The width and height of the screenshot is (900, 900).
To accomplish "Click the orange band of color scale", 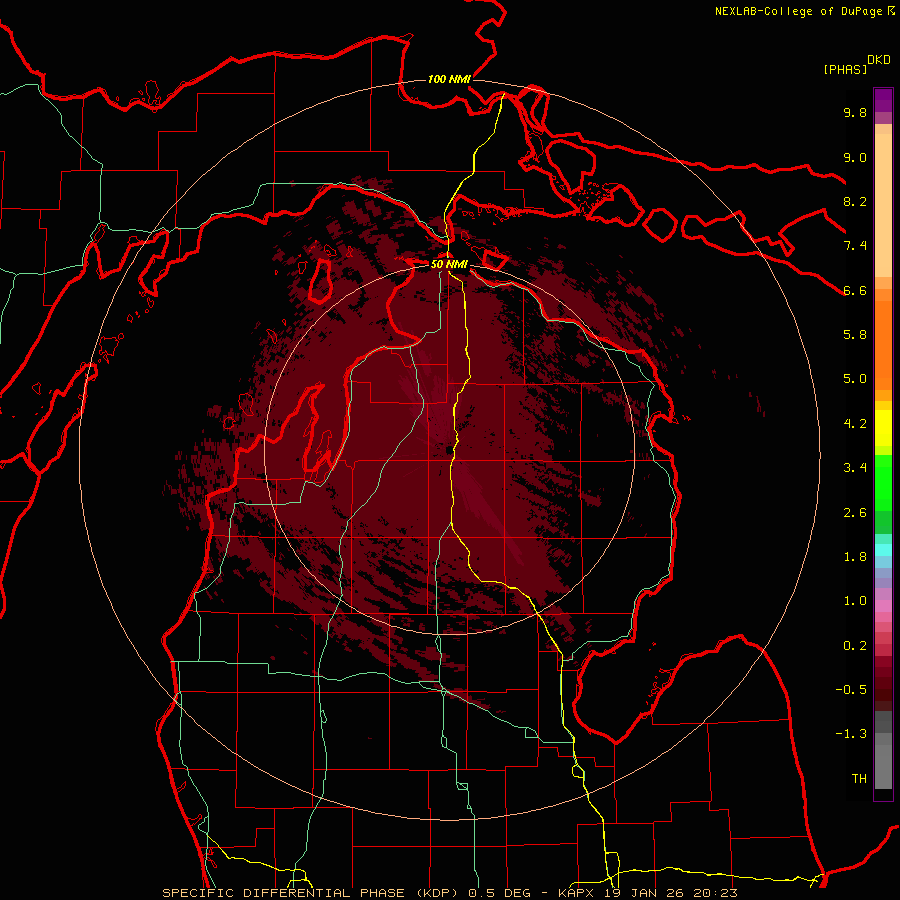I will (x=883, y=344).
